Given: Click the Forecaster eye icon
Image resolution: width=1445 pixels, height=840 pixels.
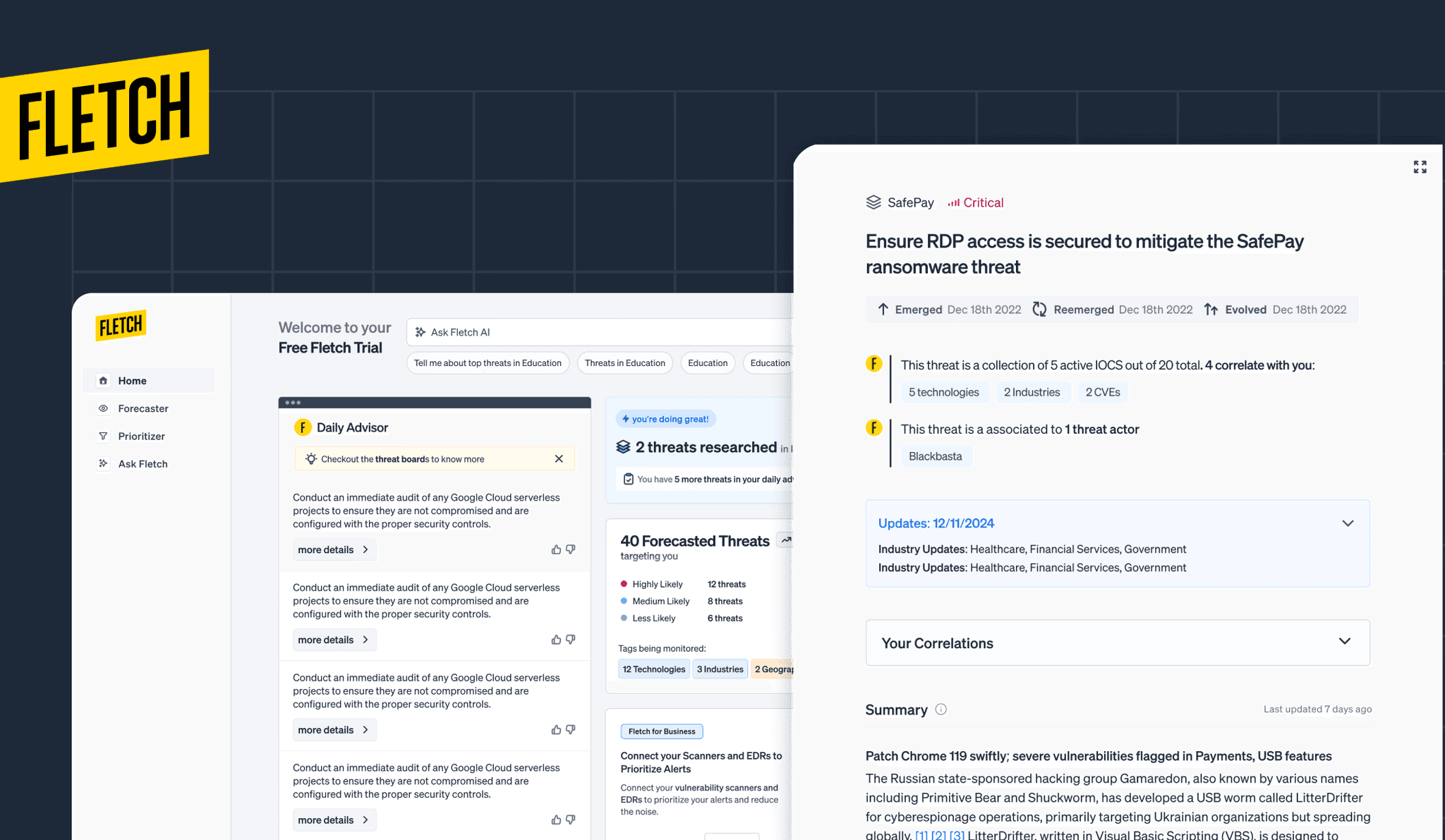Looking at the screenshot, I should point(104,408).
